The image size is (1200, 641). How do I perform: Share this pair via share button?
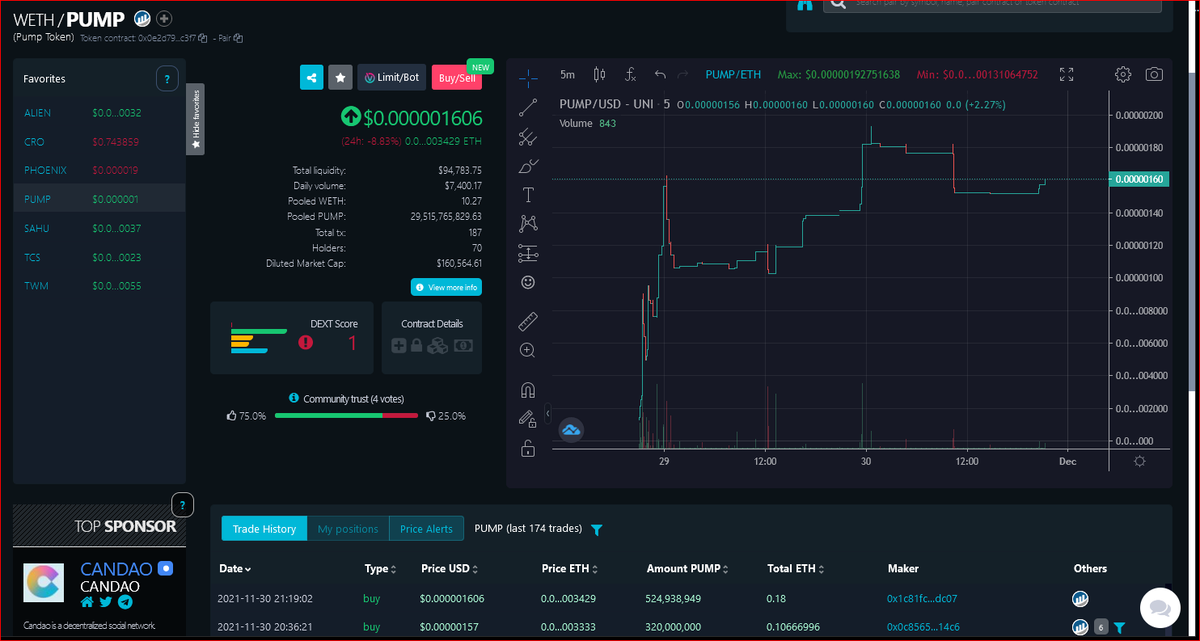tap(312, 77)
